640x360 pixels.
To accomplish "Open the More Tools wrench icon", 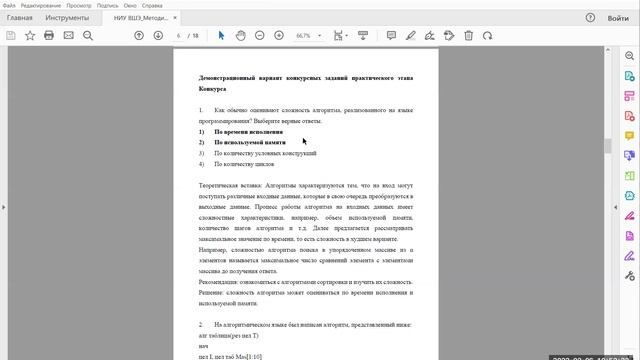I will 629,276.
